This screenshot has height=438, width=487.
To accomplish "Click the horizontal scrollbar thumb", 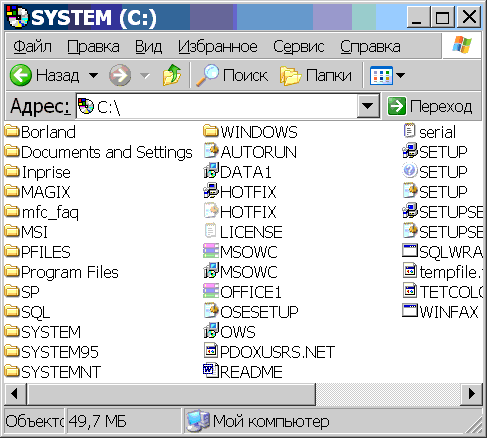I will pos(171,394).
